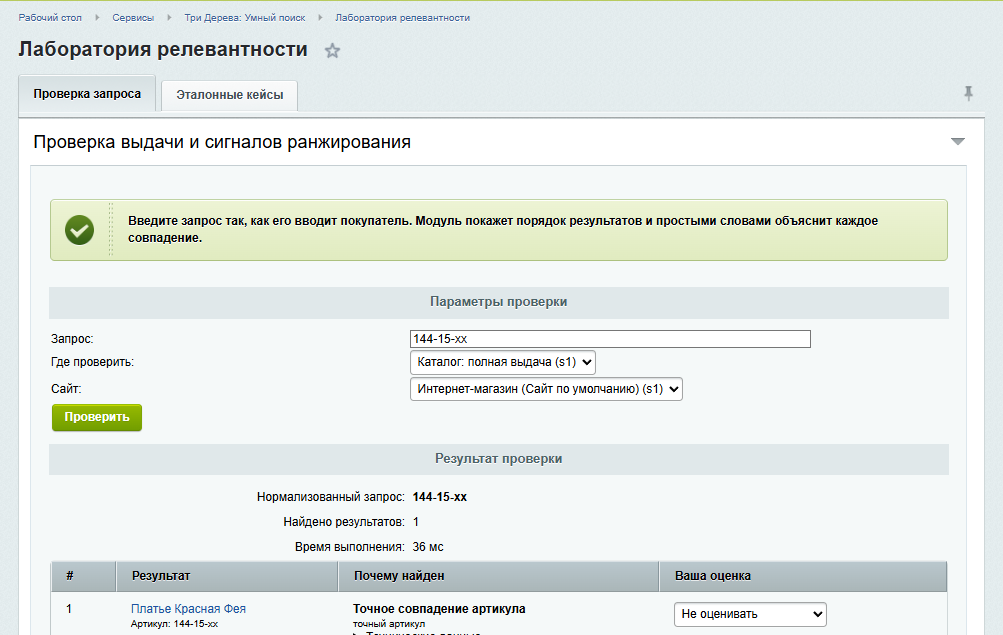Viewport: 1003px width, 635px height.
Task: Open the Где проверить dropdown
Action: [503, 362]
